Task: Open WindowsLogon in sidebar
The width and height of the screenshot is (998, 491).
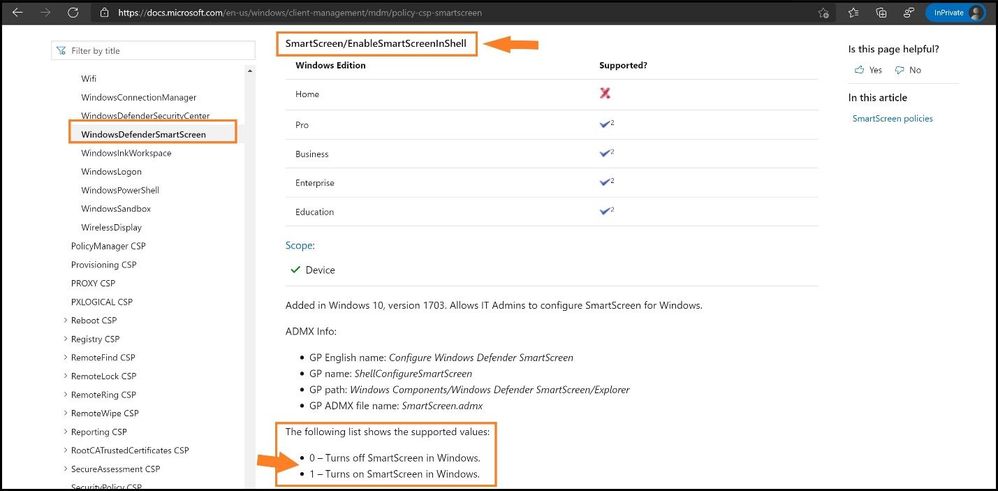Action: pos(111,172)
